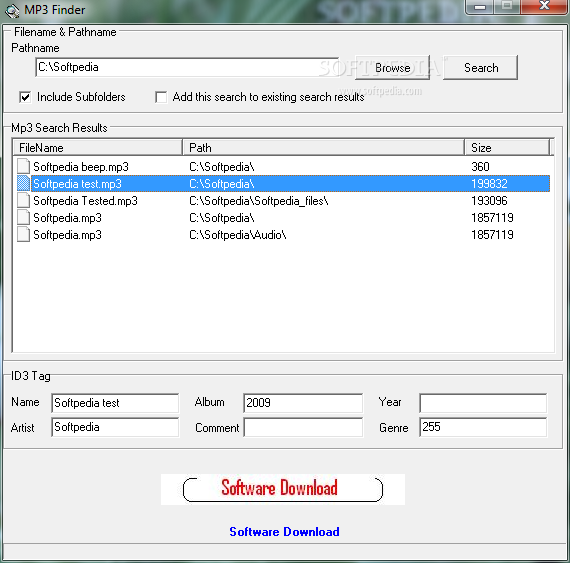Open the blue Software Download link
The image size is (570, 563).
click(284, 532)
